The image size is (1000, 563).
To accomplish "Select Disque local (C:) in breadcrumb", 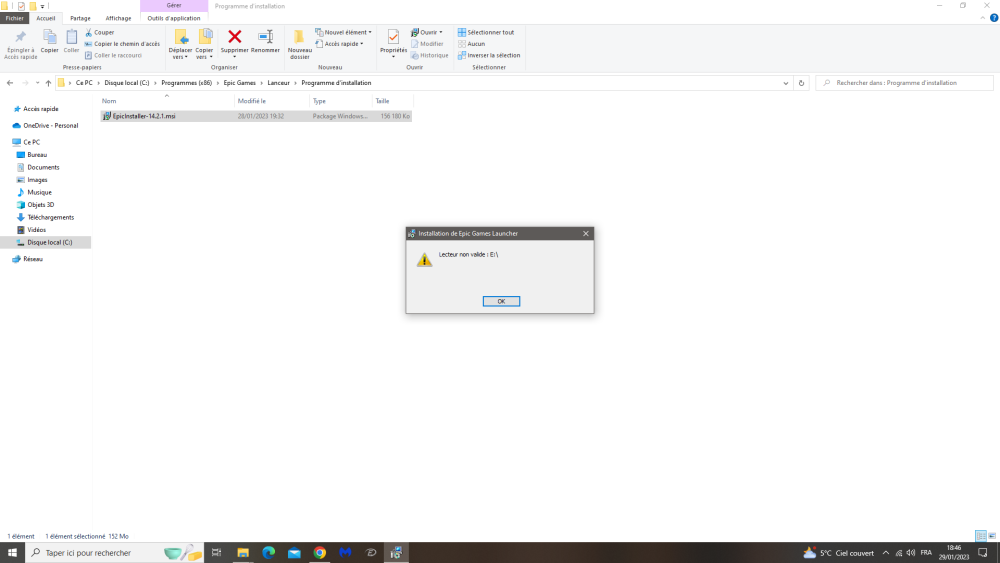I will [x=127, y=83].
